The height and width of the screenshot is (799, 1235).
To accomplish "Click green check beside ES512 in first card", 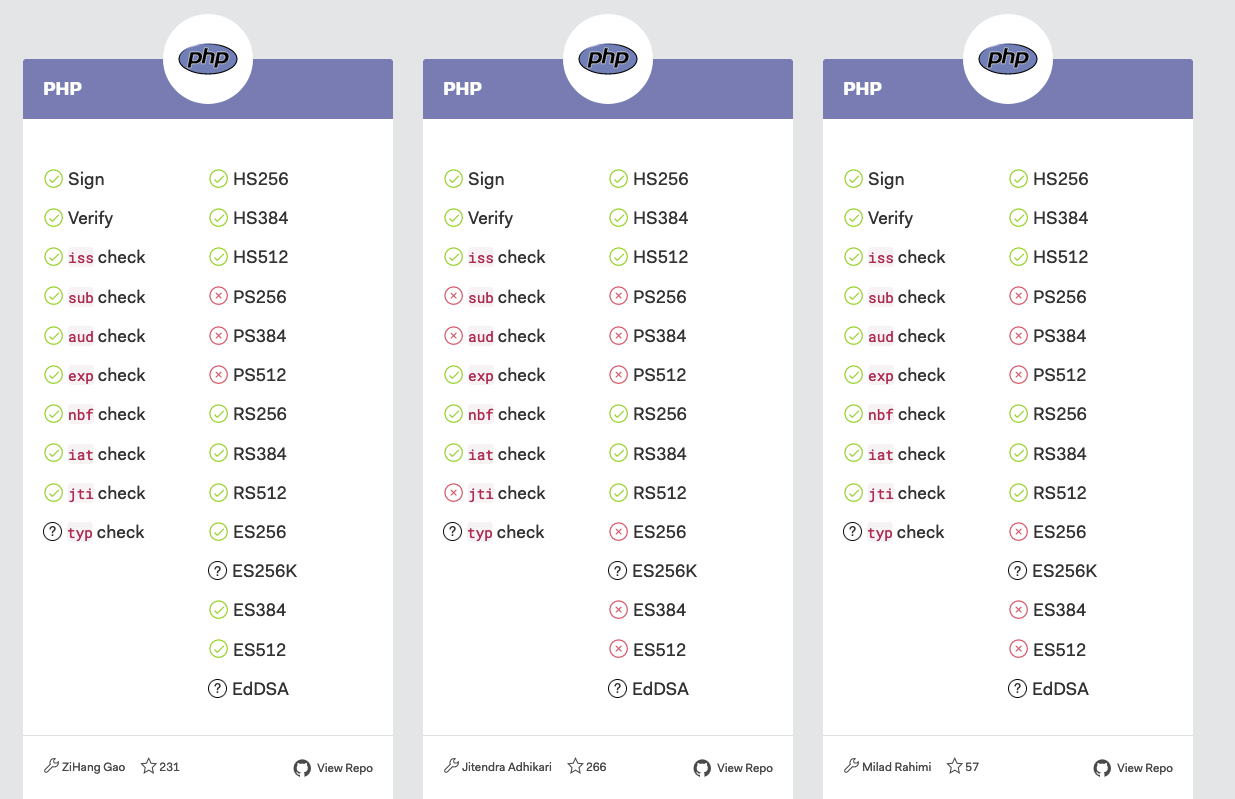I will pyautogui.click(x=218, y=650).
